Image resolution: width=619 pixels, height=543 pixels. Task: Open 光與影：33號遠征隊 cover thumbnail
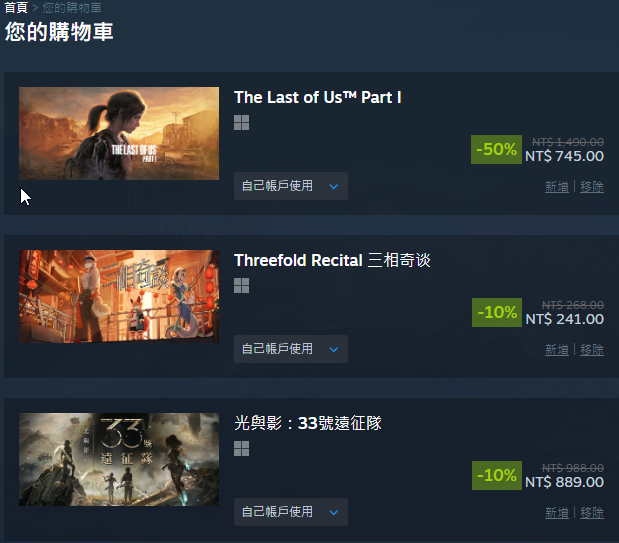pos(119,460)
